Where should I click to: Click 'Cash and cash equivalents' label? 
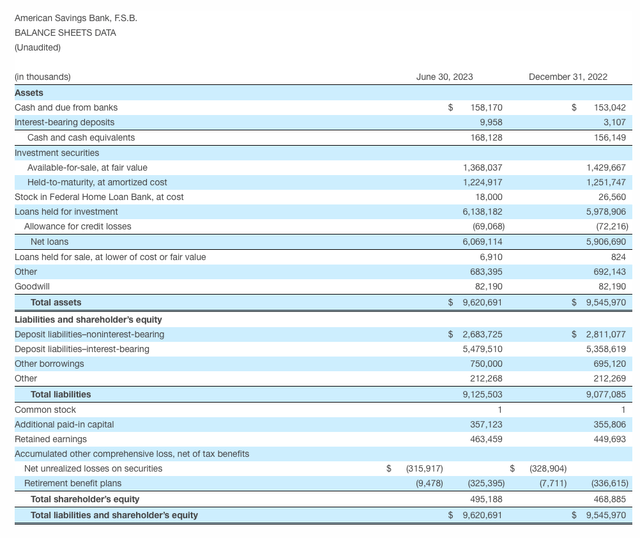tap(81, 138)
